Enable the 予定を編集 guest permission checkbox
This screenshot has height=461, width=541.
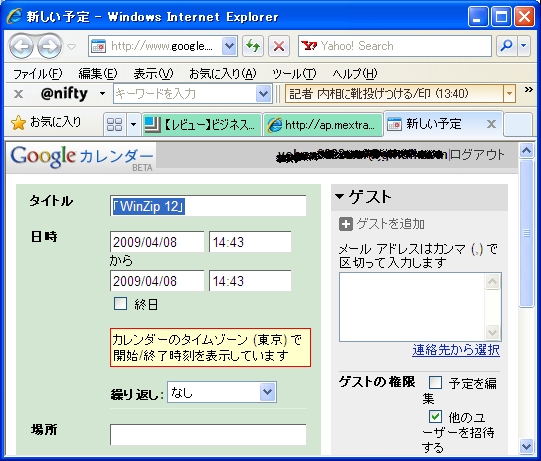pos(435,383)
